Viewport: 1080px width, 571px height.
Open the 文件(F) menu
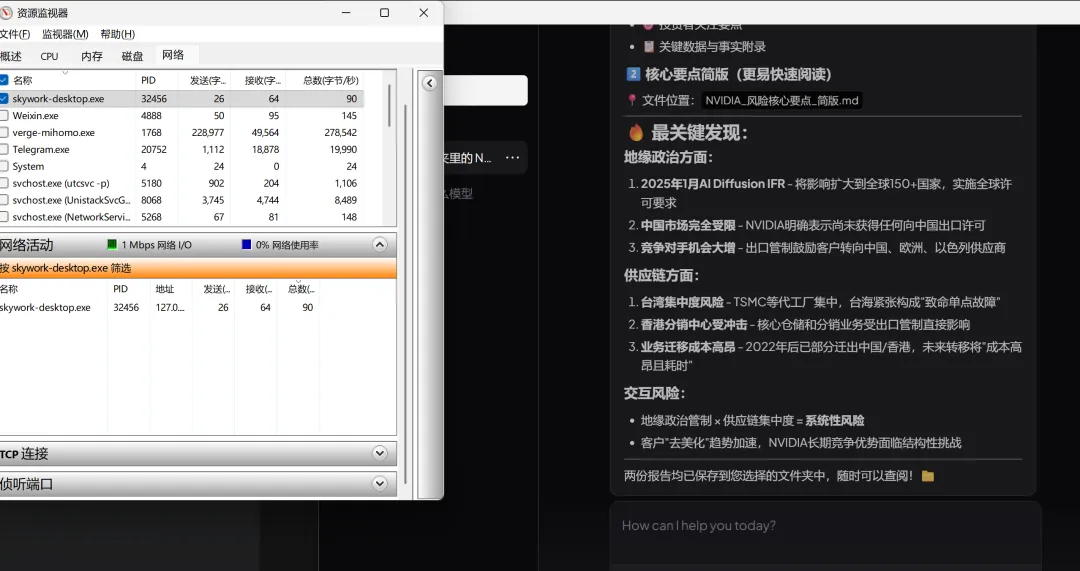[15, 34]
